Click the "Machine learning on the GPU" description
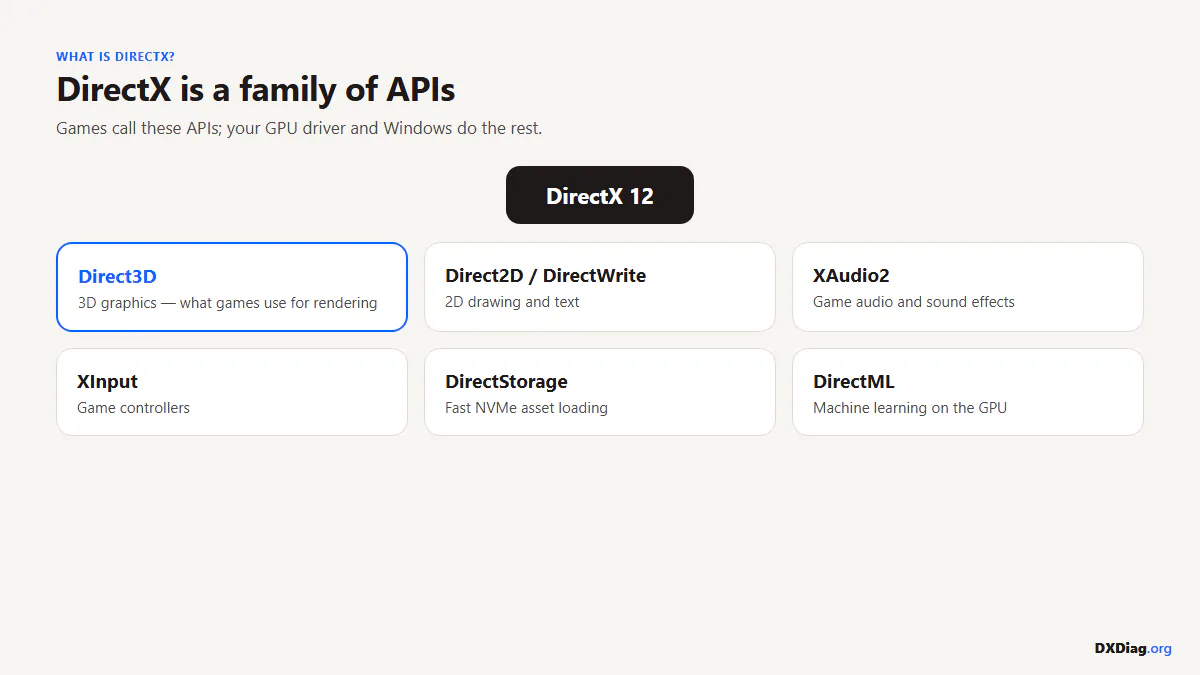The width and height of the screenshot is (1200, 675). pyautogui.click(x=910, y=408)
